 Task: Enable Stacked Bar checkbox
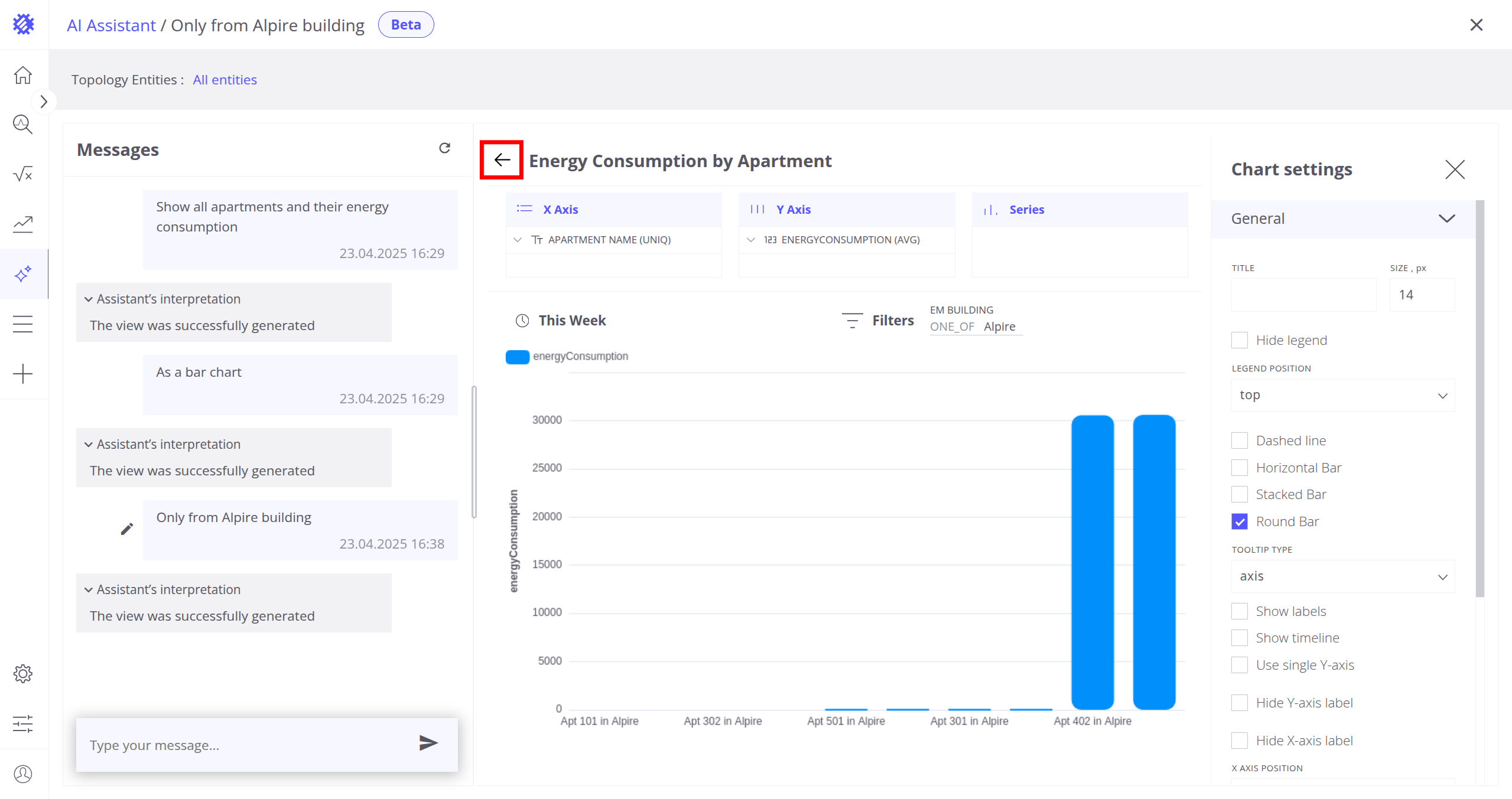1240,494
